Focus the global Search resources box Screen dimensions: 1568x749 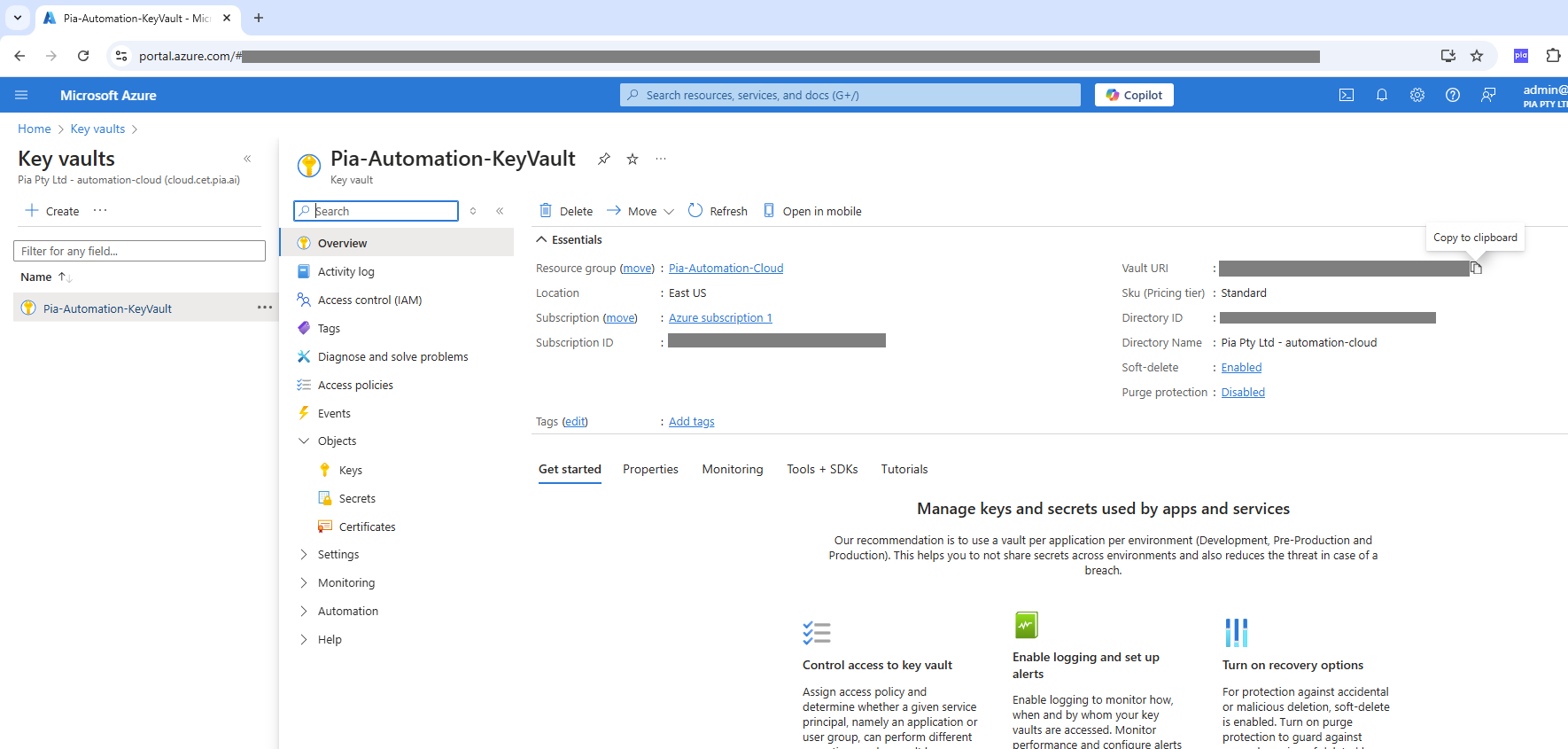tap(850, 95)
